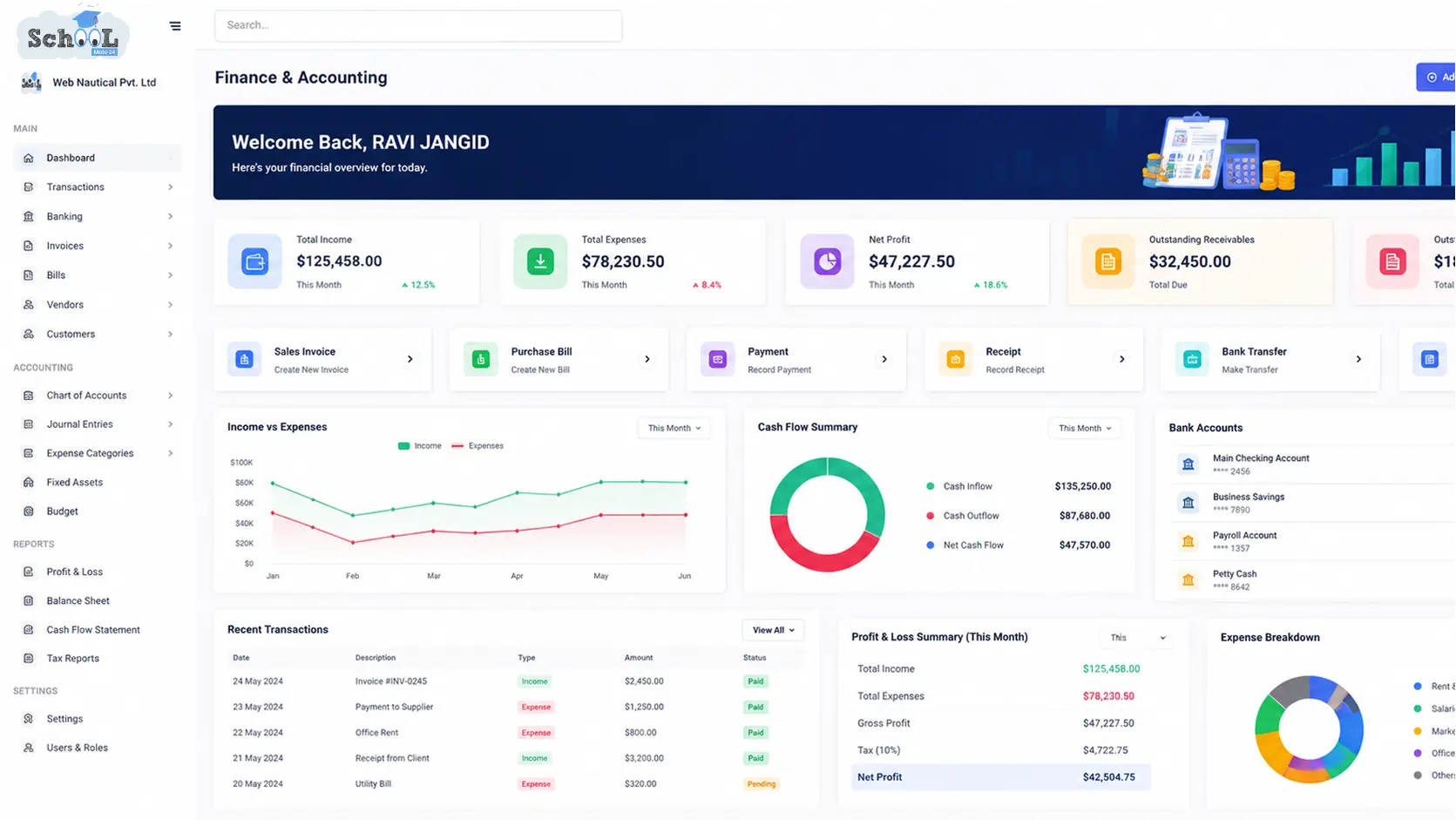The width and height of the screenshot is (1456, 820).
Task: Open the Profit & Loss Summary period dropdown
Action: tap(1138, 638)
